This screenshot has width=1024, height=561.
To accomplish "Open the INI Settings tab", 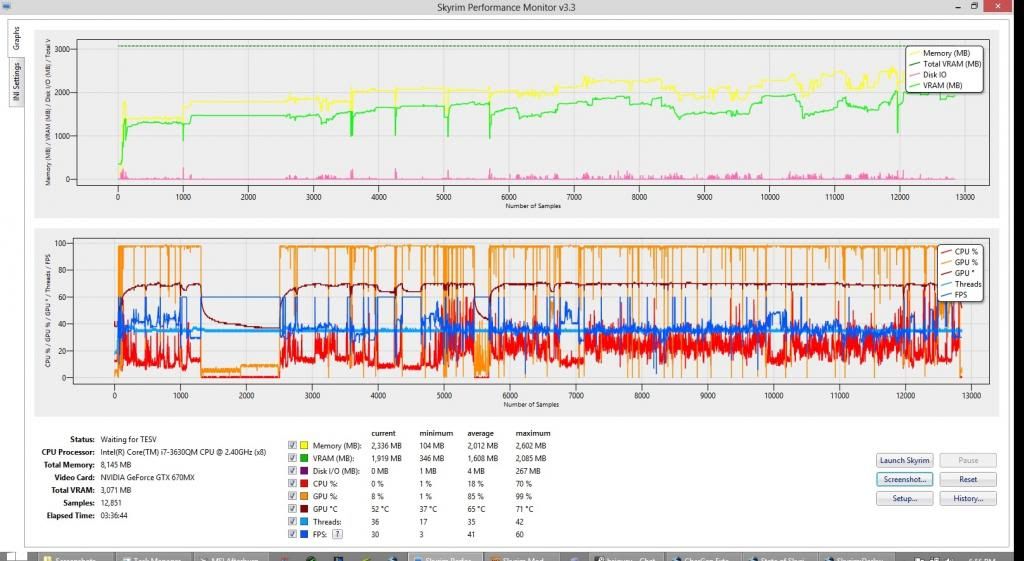I will [16, 81].
